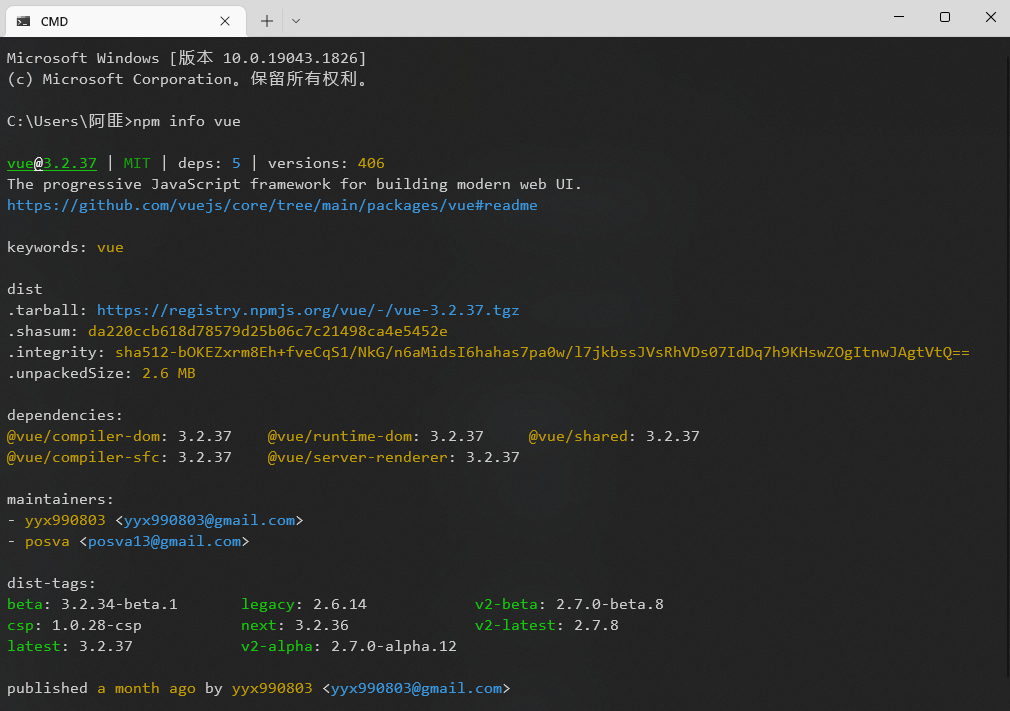
Task: Open the new tab profile dropdown
Action: coord(296,21)
